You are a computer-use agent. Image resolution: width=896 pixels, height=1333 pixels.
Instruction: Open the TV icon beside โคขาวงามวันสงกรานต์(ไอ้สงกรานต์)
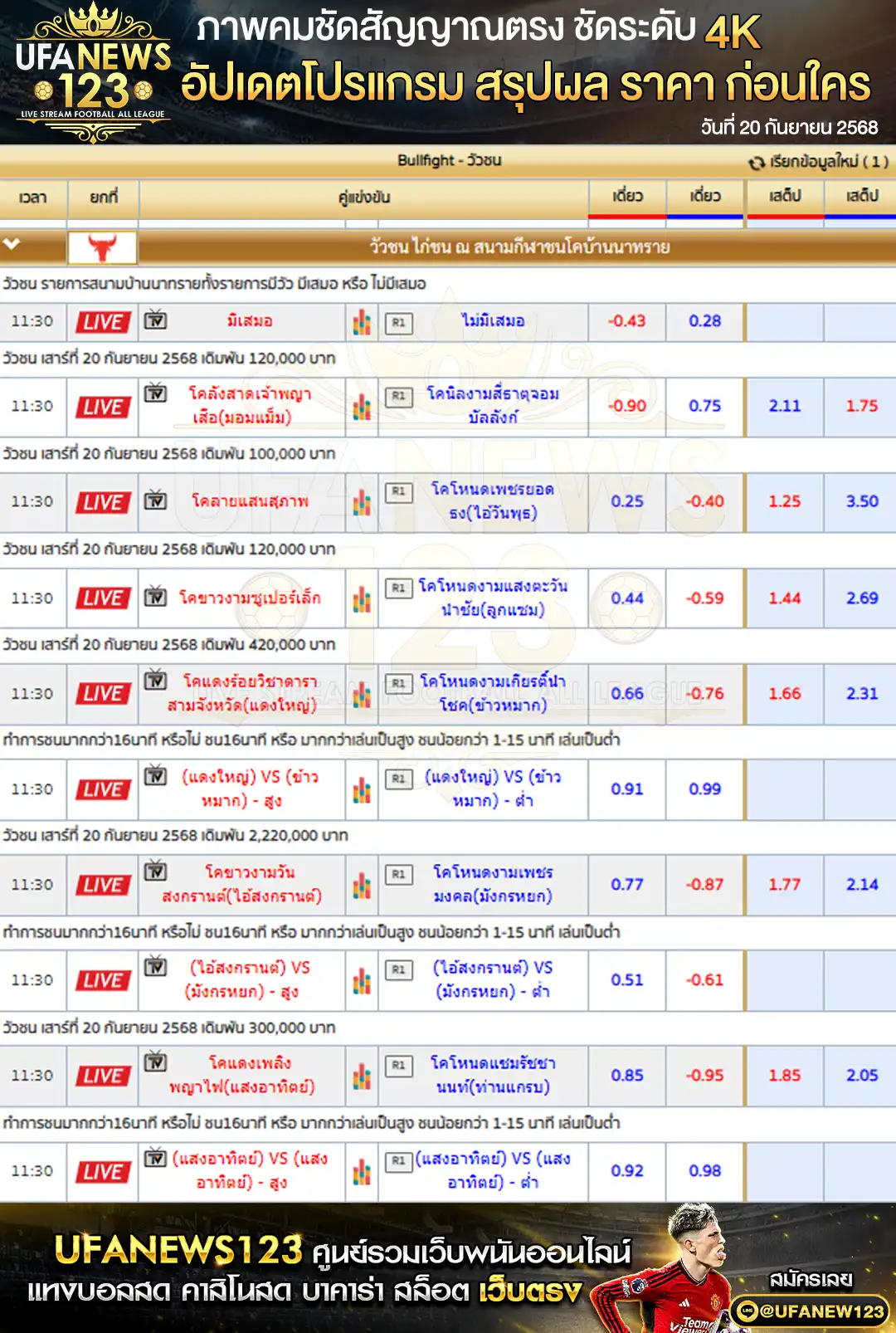155,870
